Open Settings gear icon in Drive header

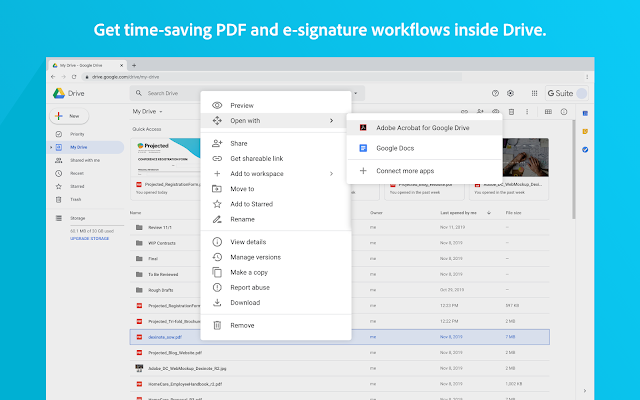click(511, 93)
